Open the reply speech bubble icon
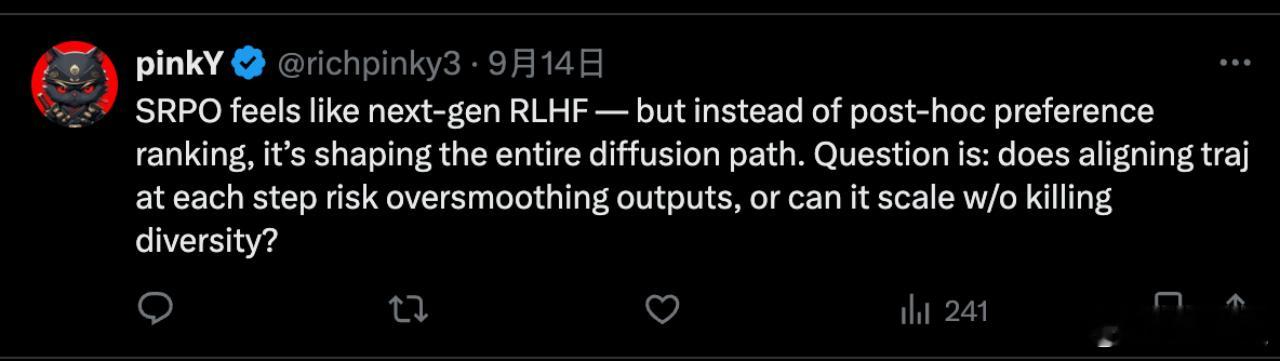Image resolution: width=1280 pixels, height=361 pixels. [x=154, y=310]
